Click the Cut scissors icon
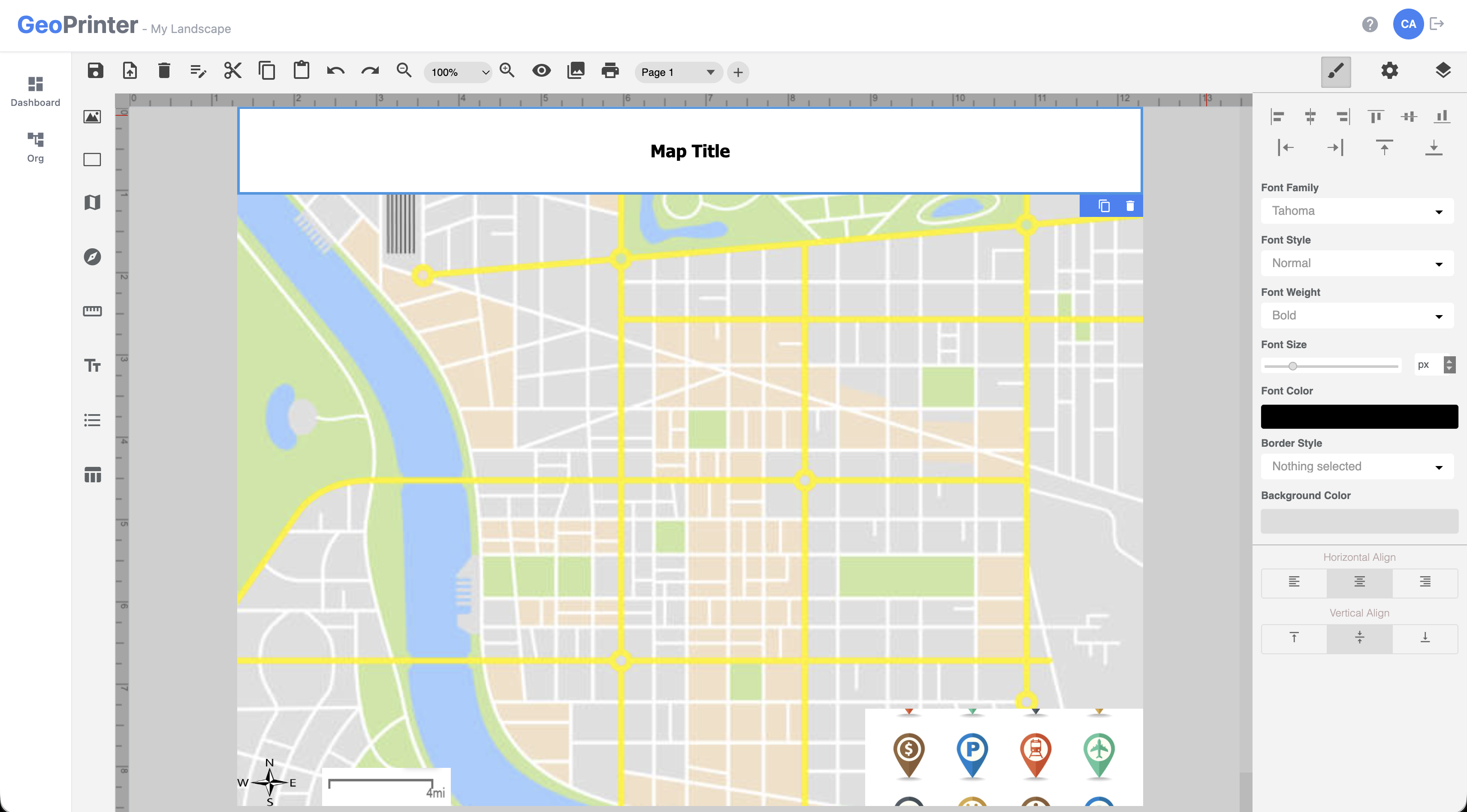Viewport: 1467px width, 812px height. pos(232,71)
